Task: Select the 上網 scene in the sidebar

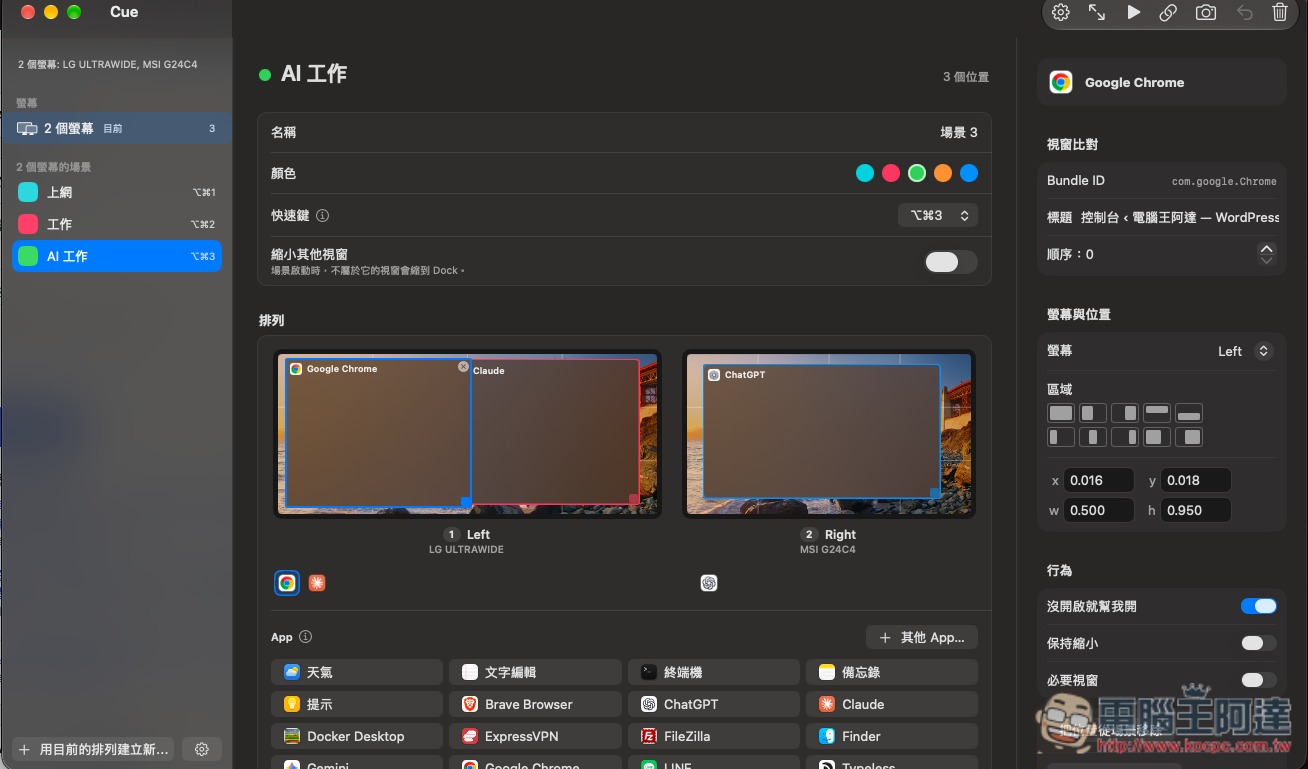Action: [x=116, y=192]
